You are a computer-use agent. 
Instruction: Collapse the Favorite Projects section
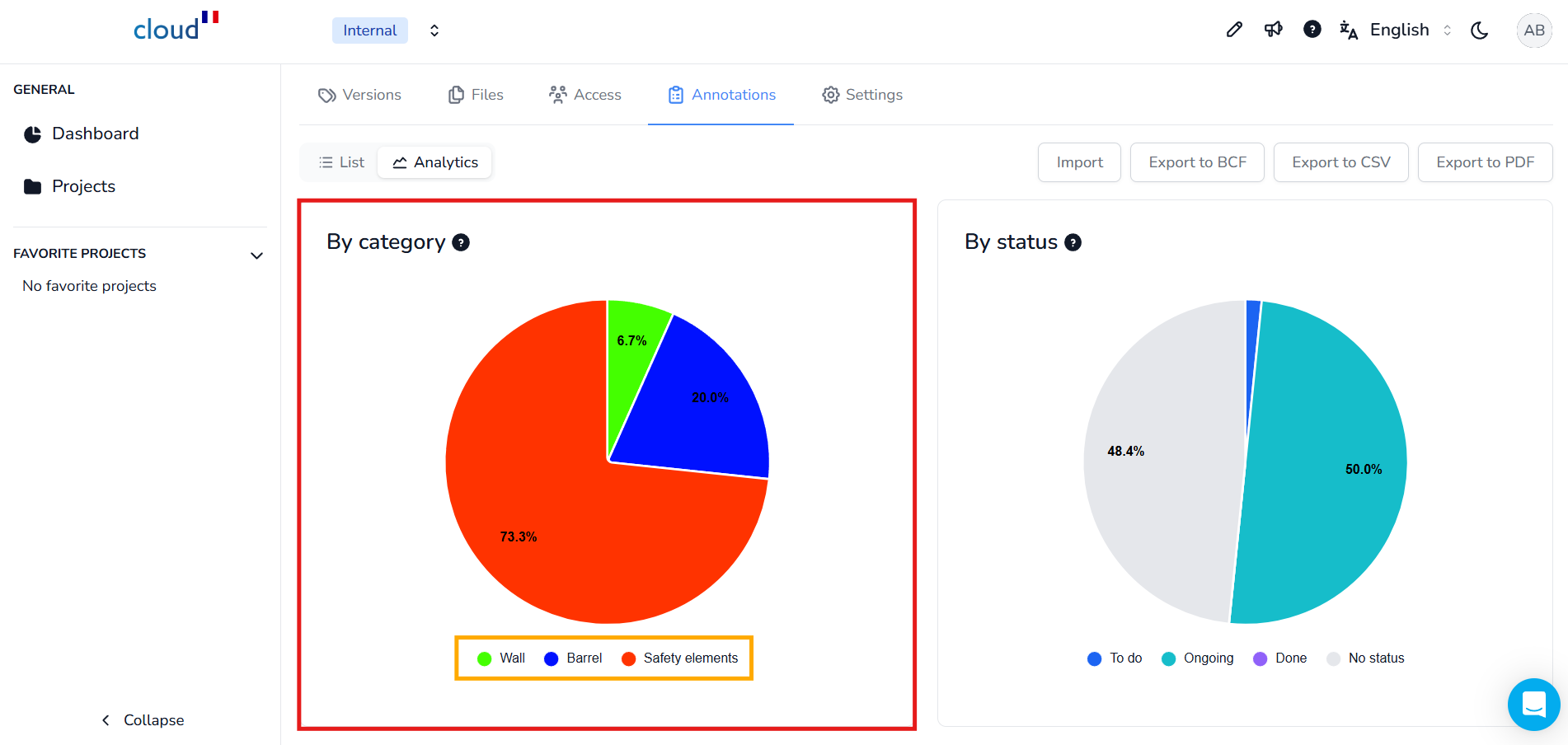click(x=256, y=255)
